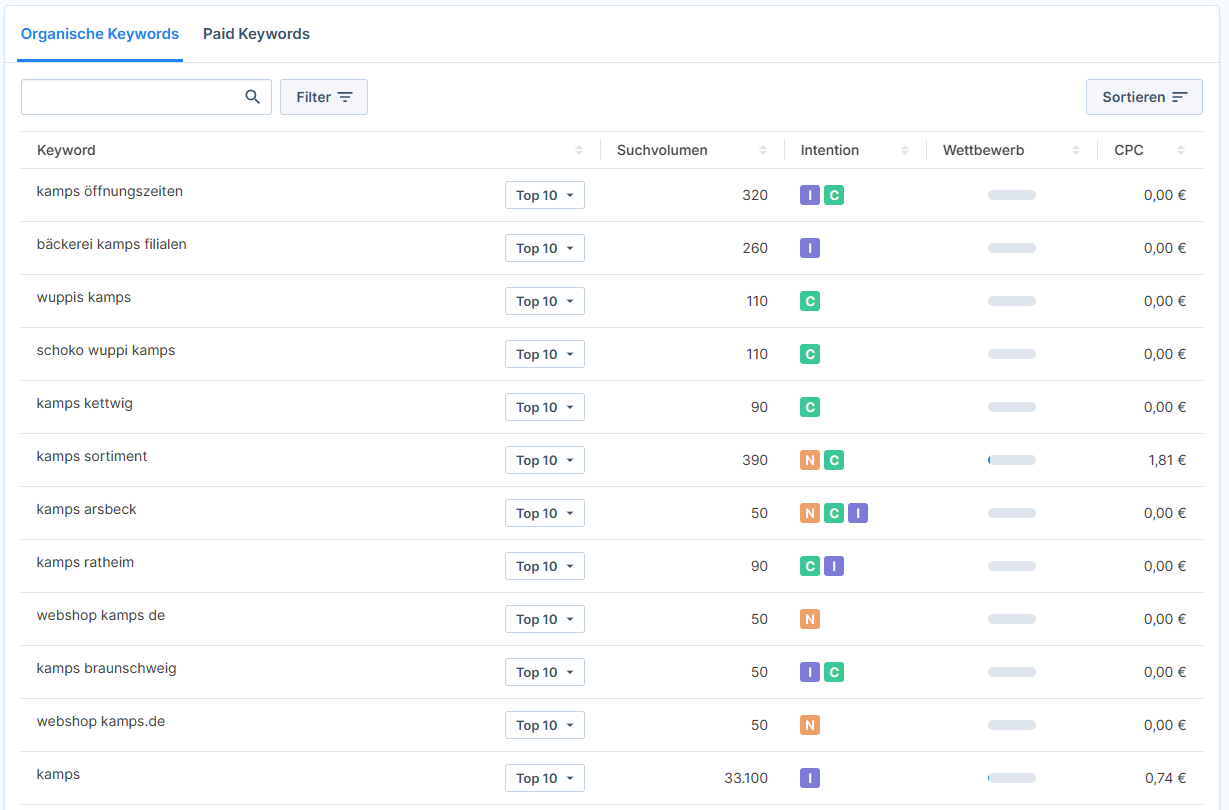Click the C badge for kamps arsbeck
The width and height of the screenshot is (1229, 810).
click(834, 513)
